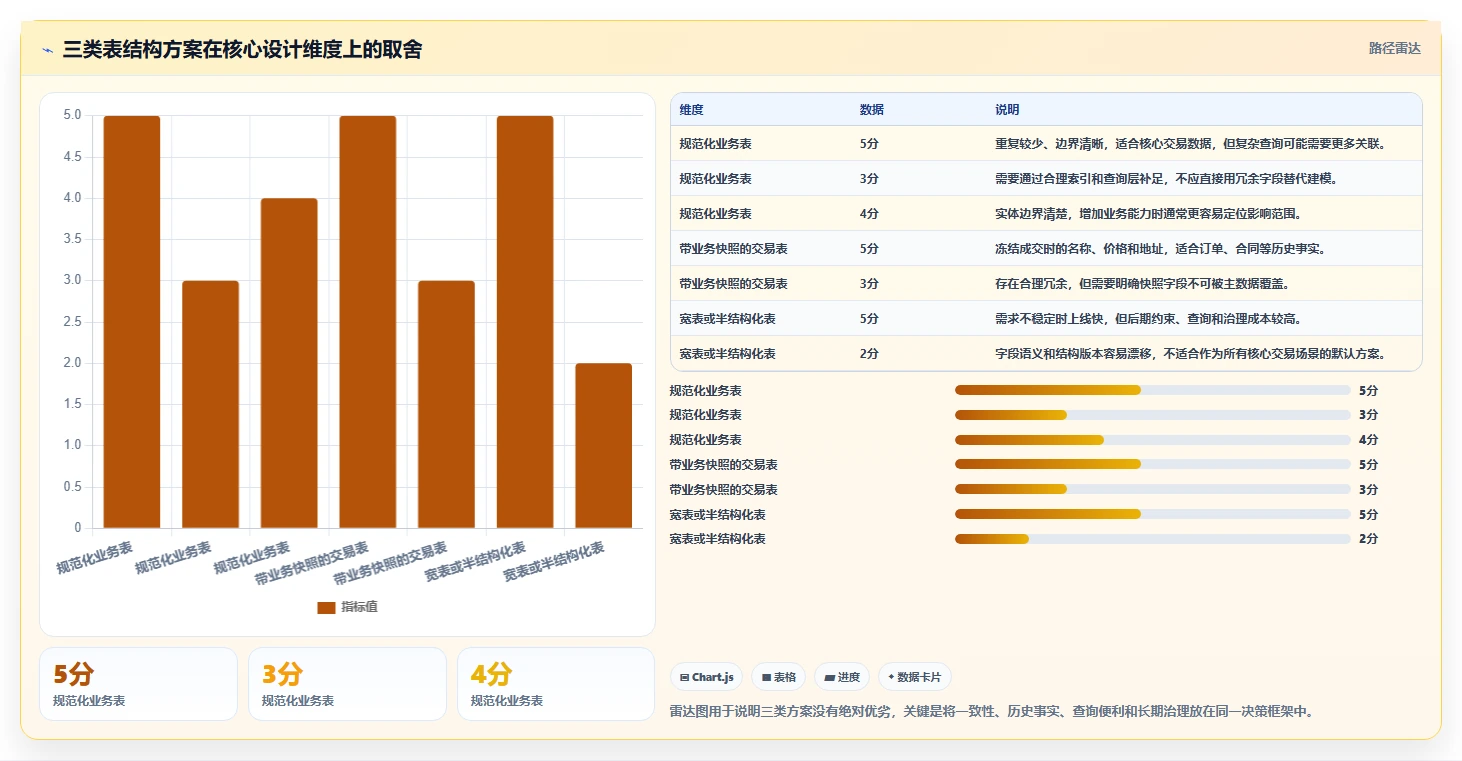Click the 4.5 y-axis tick label
Viewport: 1462px width, 761px height.
[71, 157]
